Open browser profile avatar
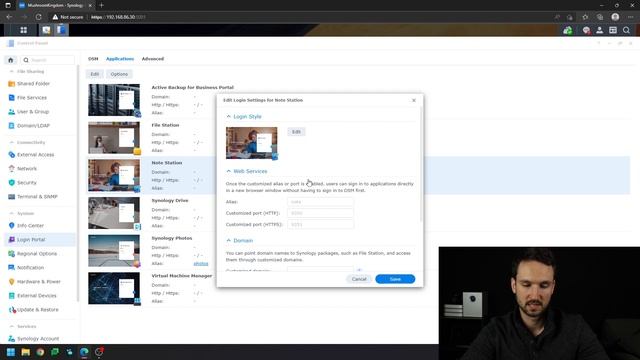 pos(615,17)
